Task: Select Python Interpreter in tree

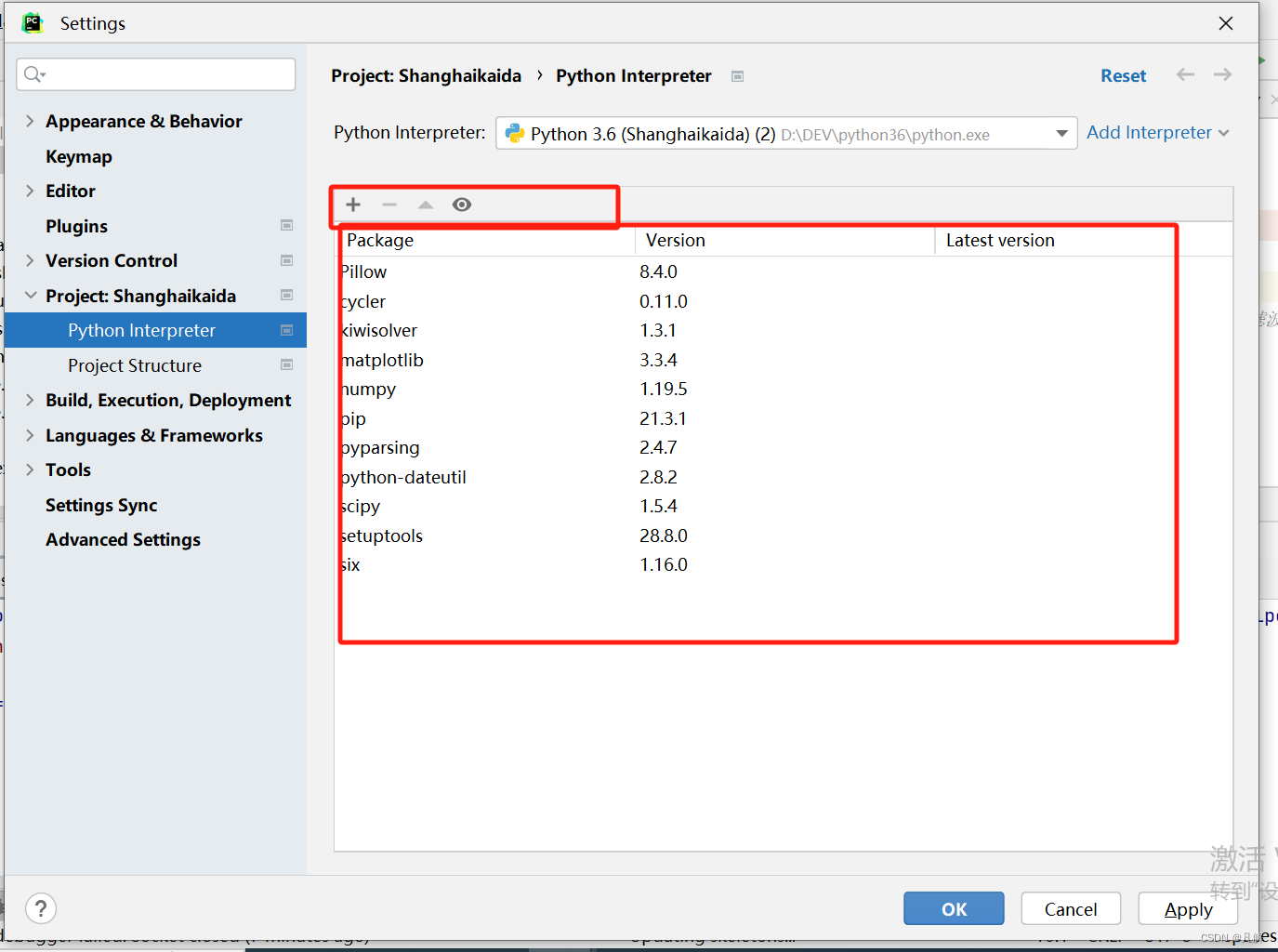Action: pos(155,330)
